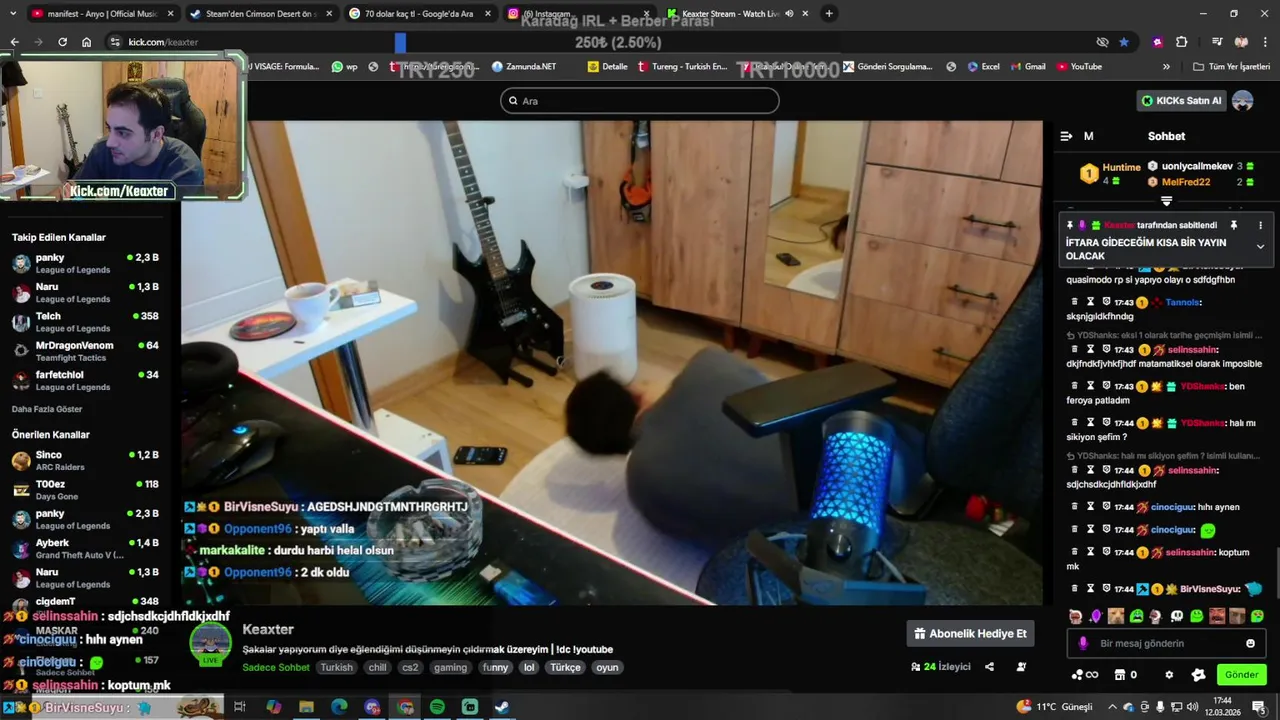Screen dimensions: 1280x720
Task: Open the browser extensions puzzle icon
Action: point(1181,42)
